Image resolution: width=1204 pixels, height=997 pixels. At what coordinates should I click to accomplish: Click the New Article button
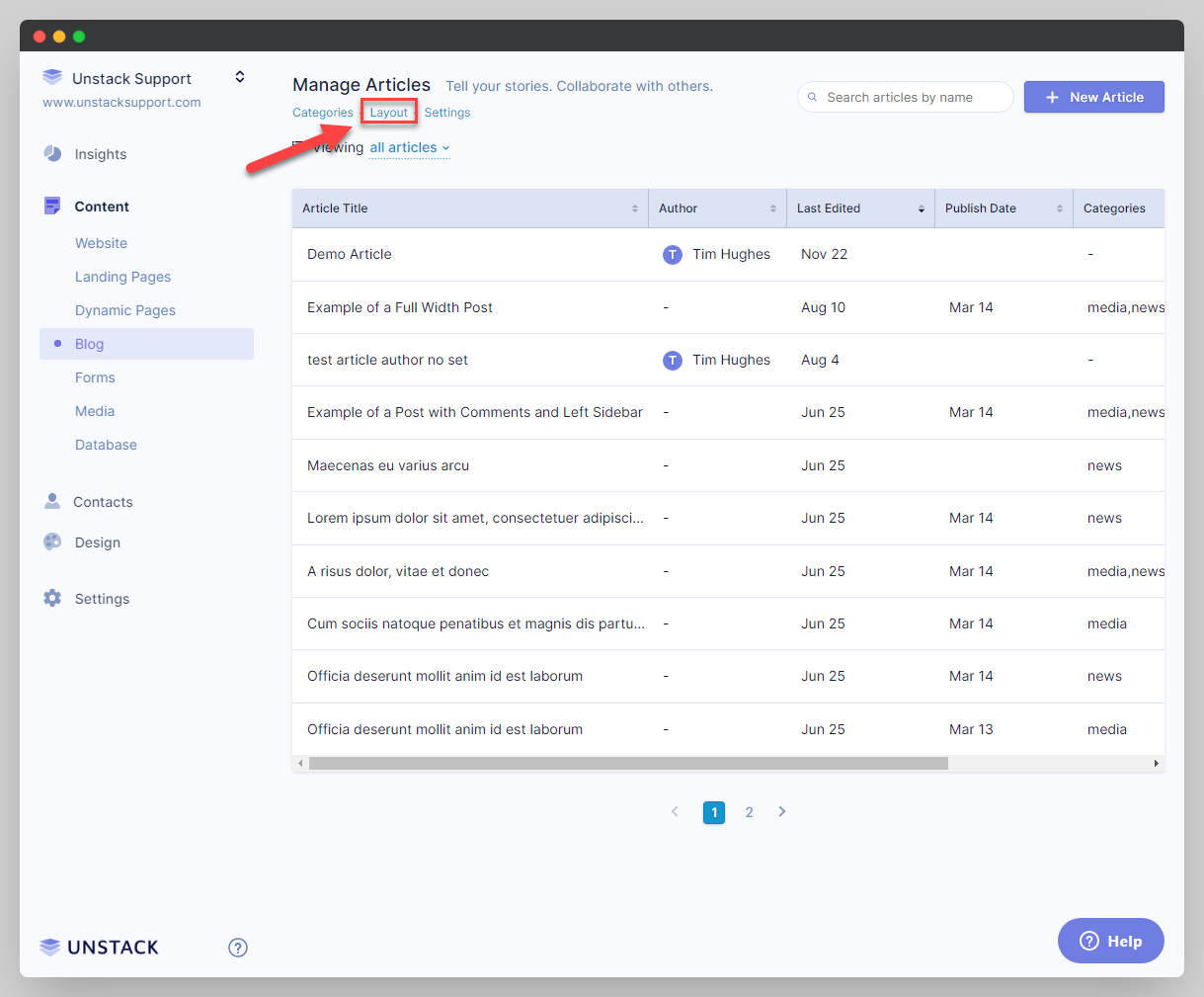pos(1093,97)
